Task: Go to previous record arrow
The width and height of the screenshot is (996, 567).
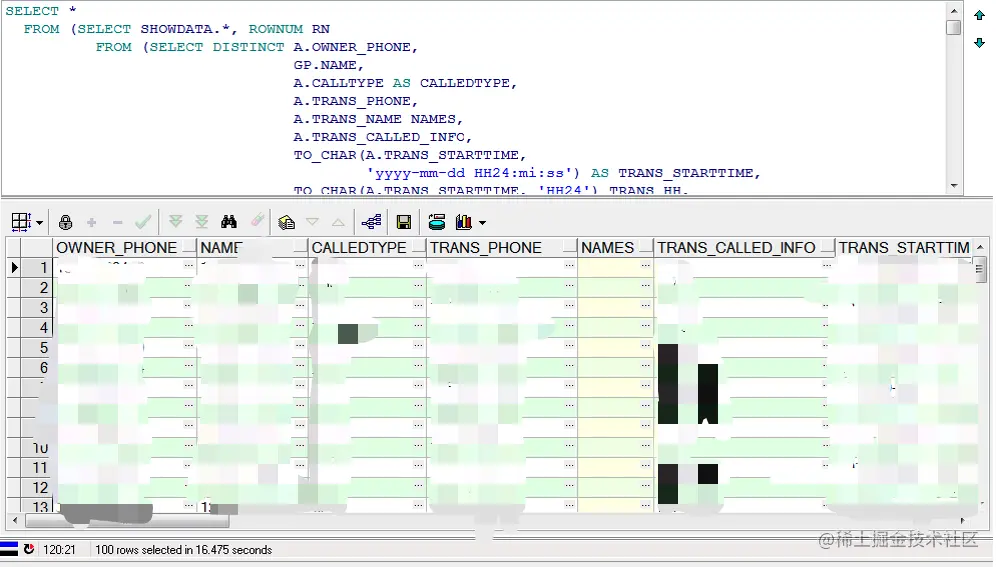Action: tap(339, 222)
